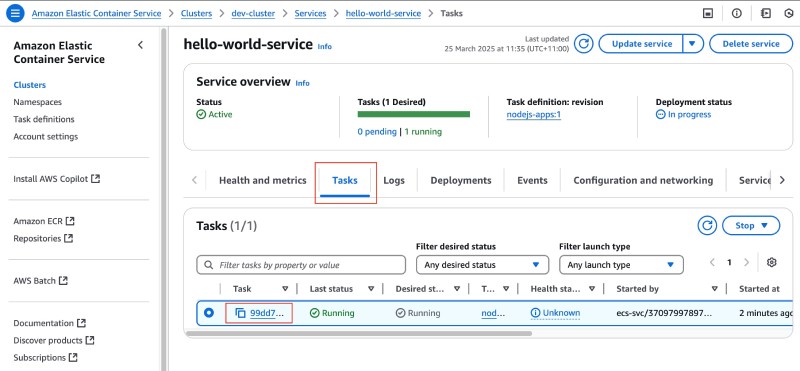Select the radio button for task 99dd7
Screen dimensions: 800x371
tap(209, 313)
